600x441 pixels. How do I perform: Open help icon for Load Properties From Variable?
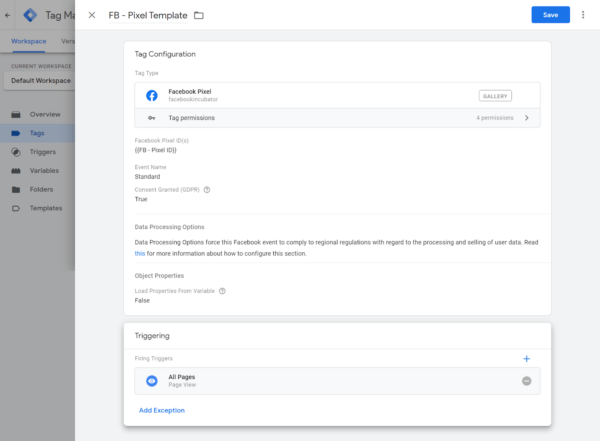click(222, 291)
